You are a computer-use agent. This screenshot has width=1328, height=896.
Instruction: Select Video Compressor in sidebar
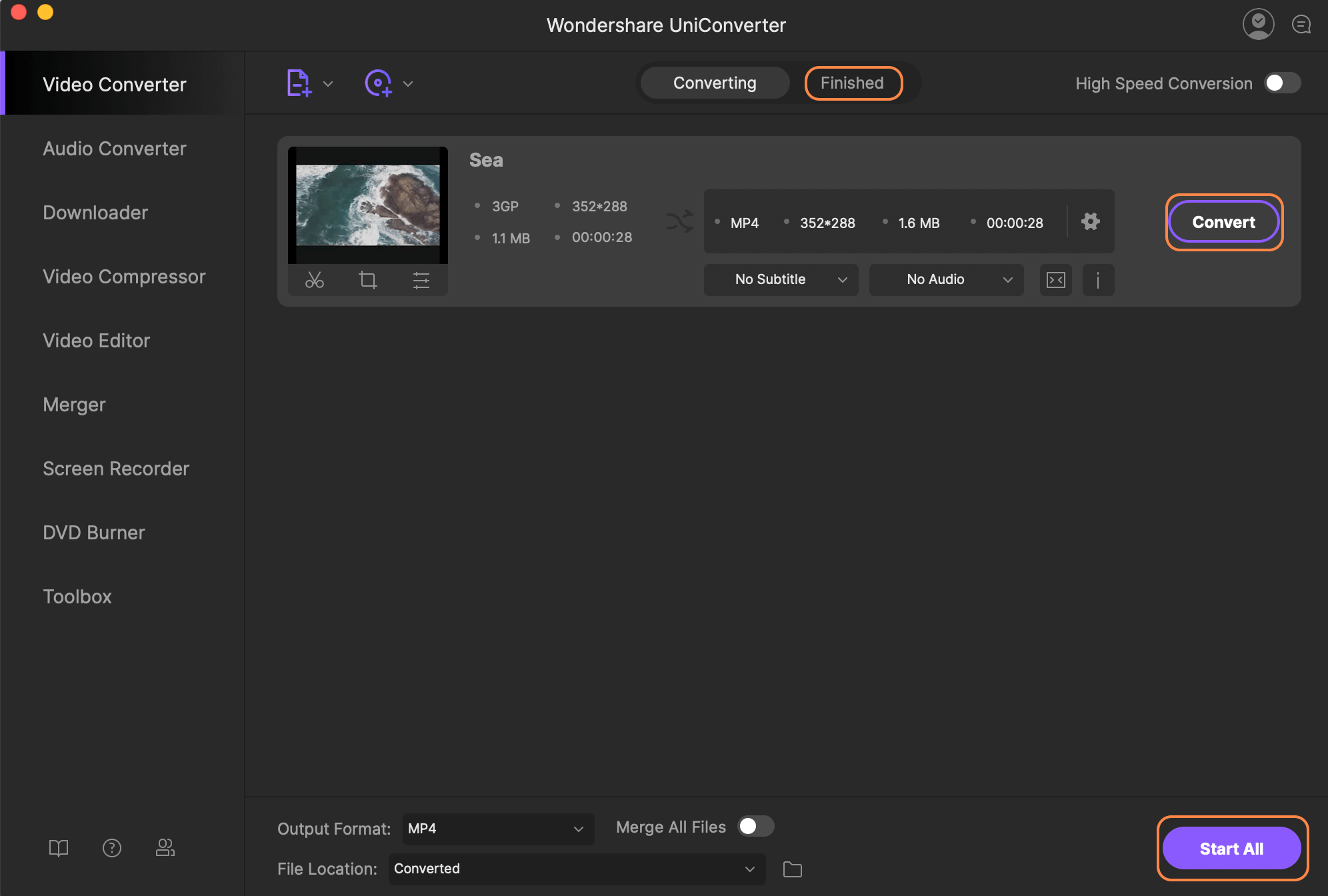tap(124, 277)
